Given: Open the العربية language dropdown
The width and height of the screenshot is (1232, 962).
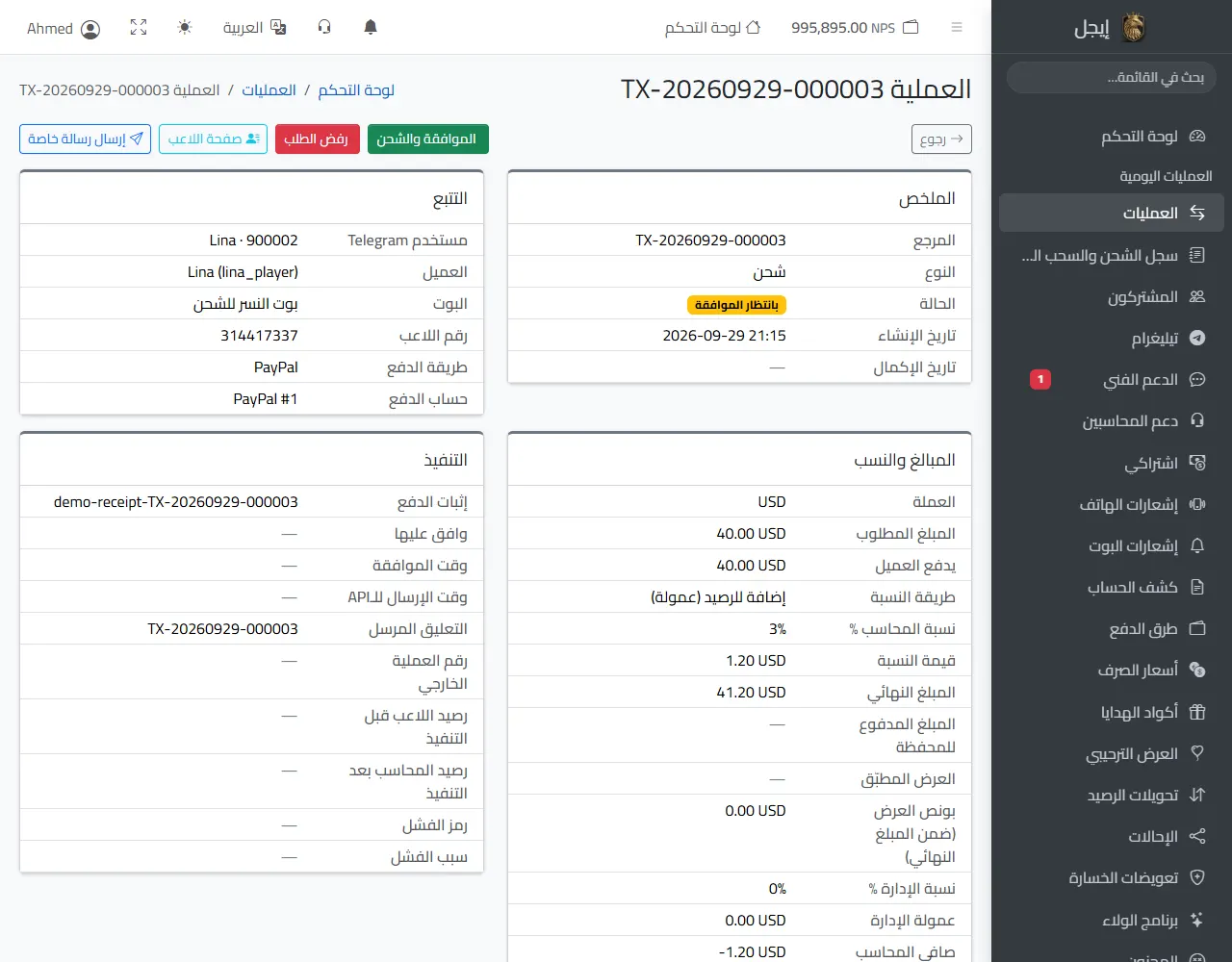Looking at the screenshot, I should pyautogui.click(x=255, y=28).
